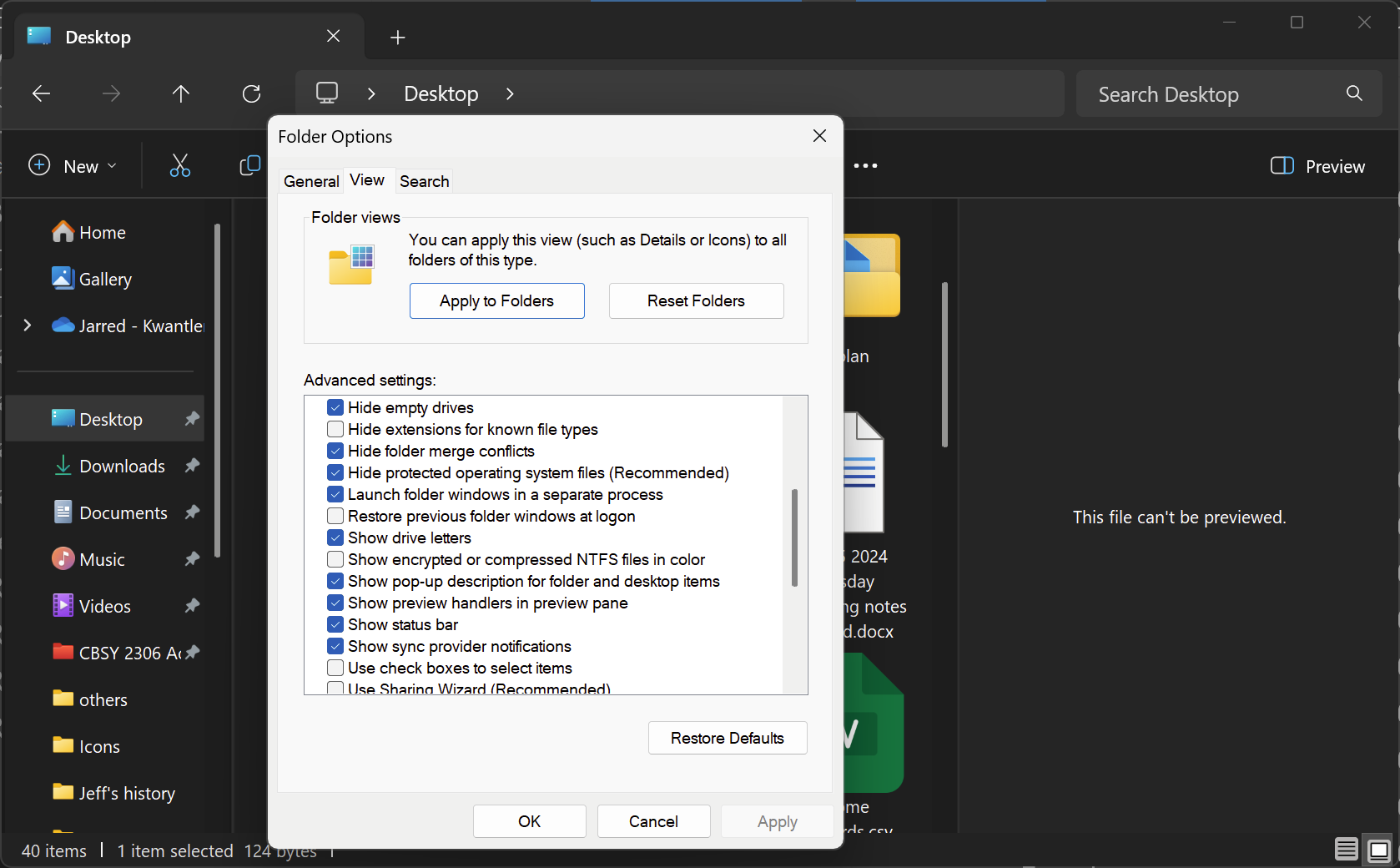Enable Hide extensions for known file types
Image resolution: width=1400 pixels, height=868 pixels.
(x=335, y=429)
